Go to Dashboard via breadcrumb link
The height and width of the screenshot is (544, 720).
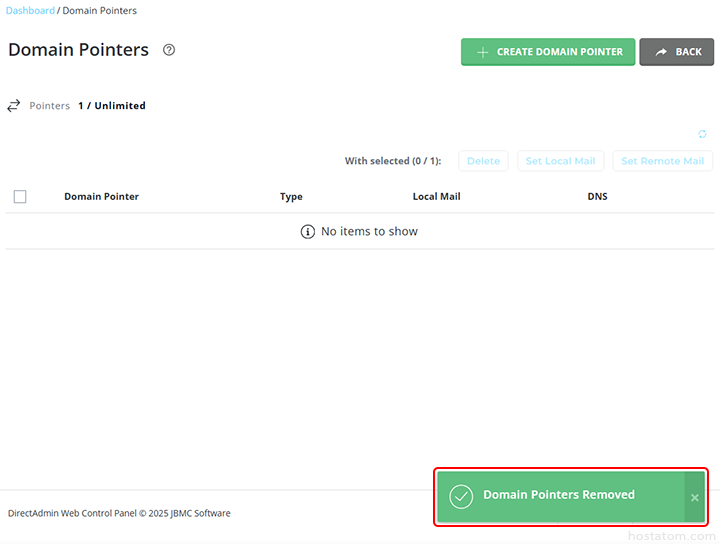(31, 11)
